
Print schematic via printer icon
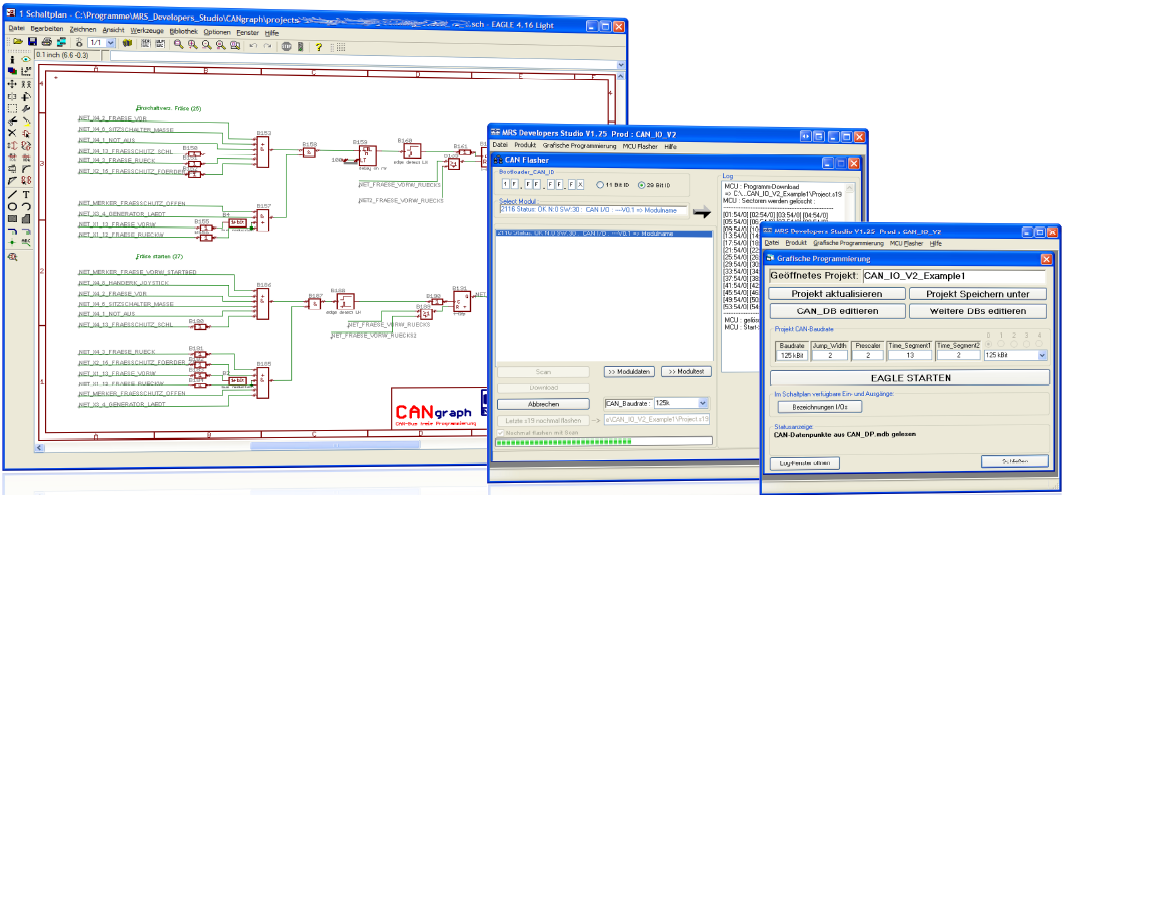tap(47, 41)
